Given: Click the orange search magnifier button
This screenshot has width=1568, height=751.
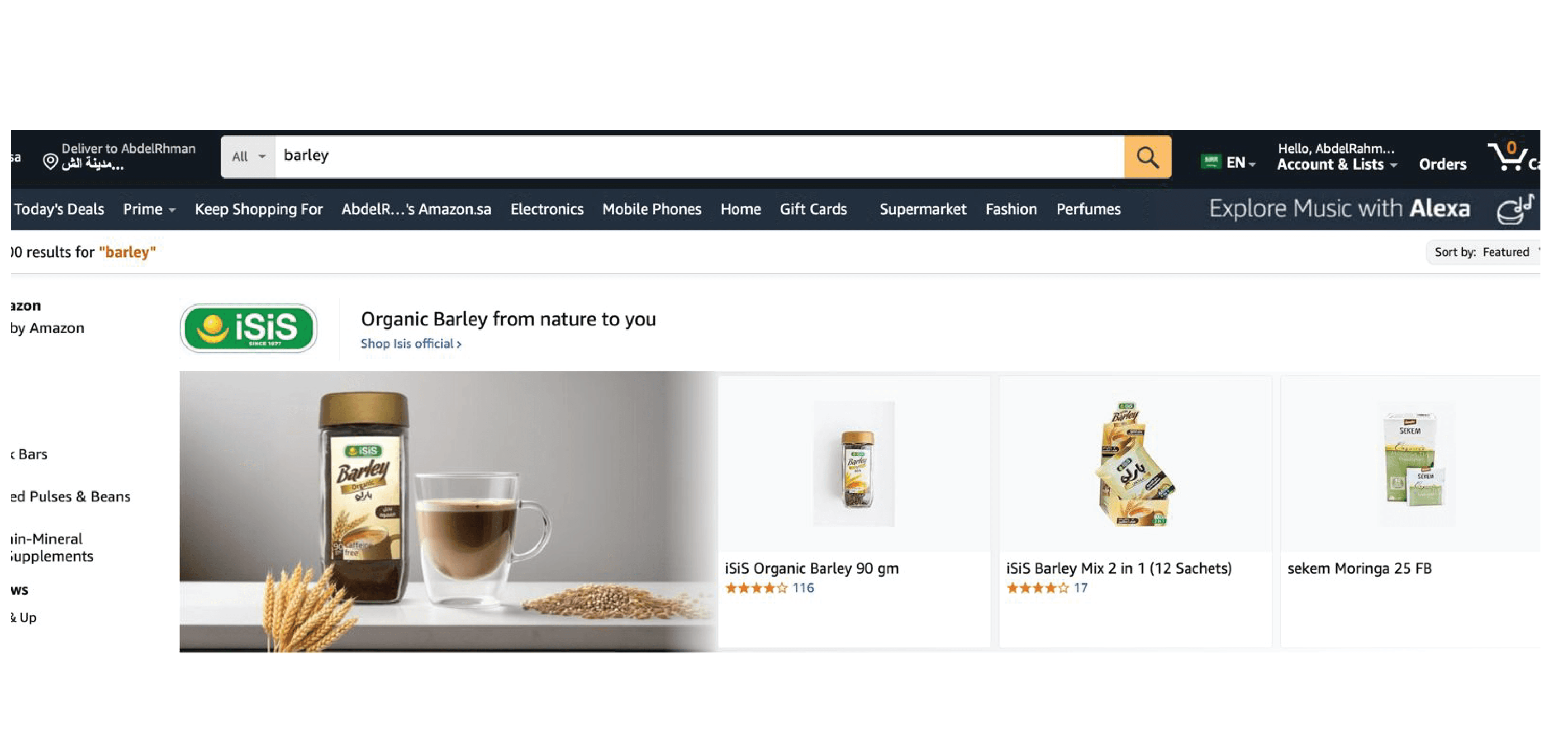Looking at the screenshot, I should 1147,157.
